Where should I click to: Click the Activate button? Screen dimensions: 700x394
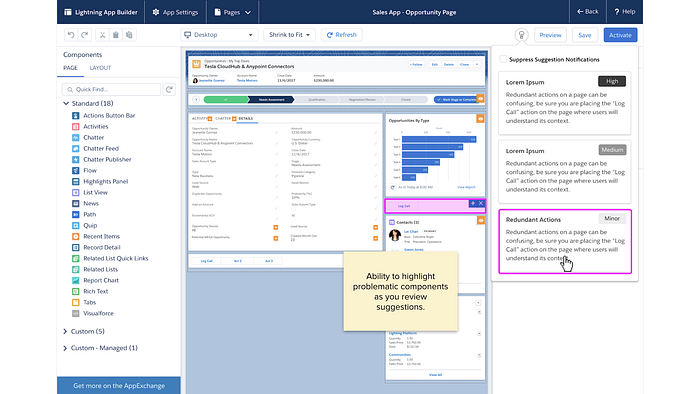pyautogui.click(x=620, y=35)
